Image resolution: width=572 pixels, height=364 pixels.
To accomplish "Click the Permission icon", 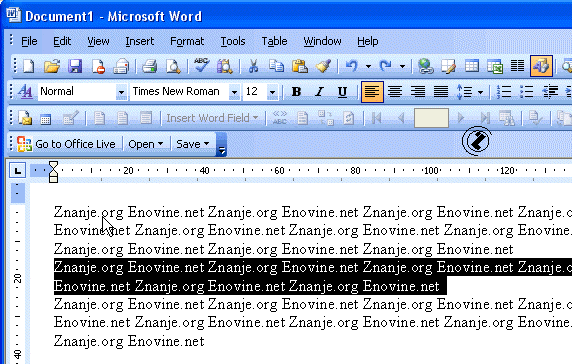I will (x=98, y=66).
